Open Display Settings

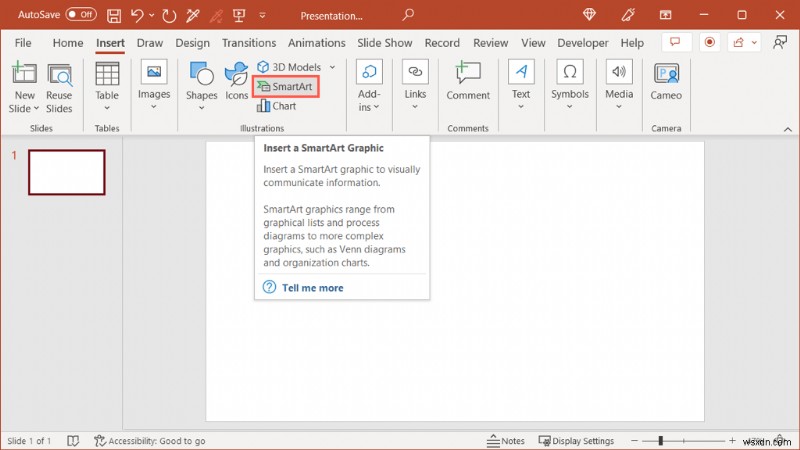pyautogui.click(x=576, y=441)
